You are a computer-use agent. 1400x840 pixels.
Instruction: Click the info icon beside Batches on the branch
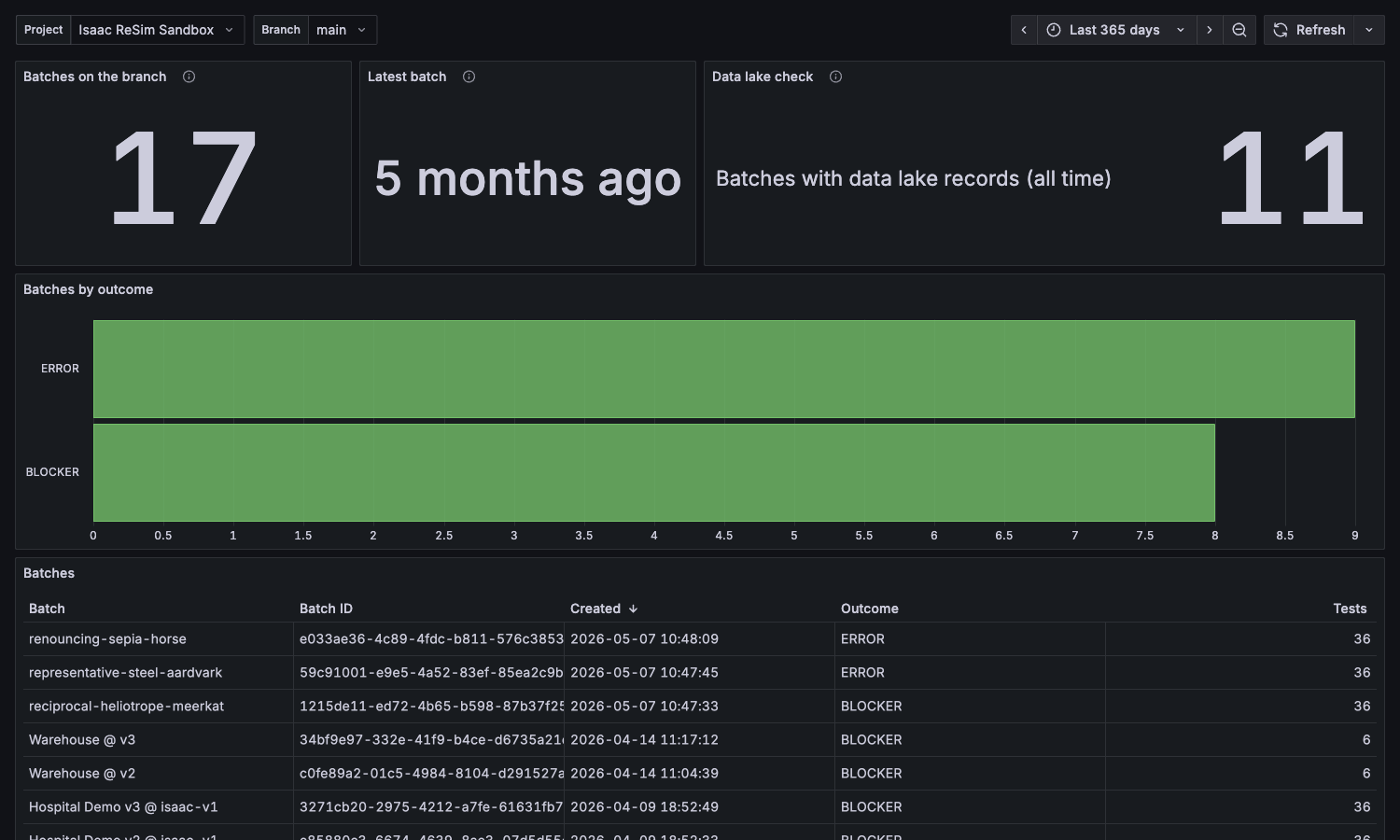189,77
